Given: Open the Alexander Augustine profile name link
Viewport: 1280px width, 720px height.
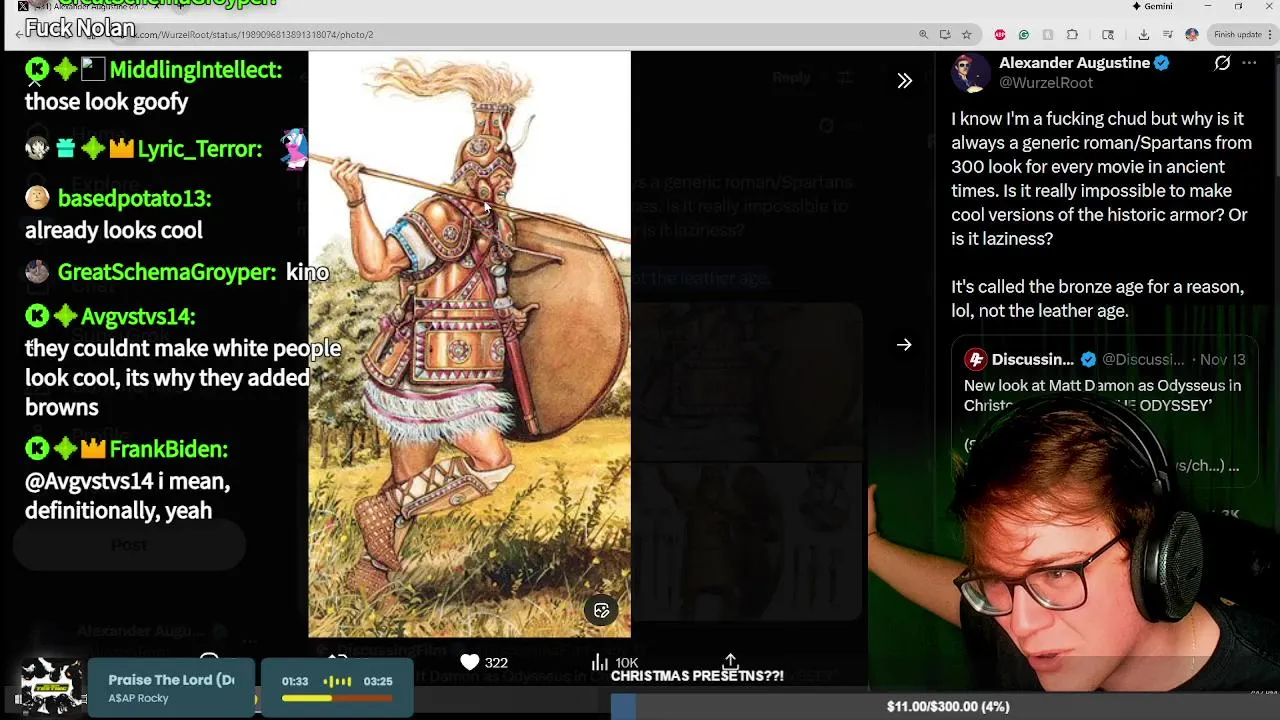Looking at the screenshot, I should [1074, 63].
